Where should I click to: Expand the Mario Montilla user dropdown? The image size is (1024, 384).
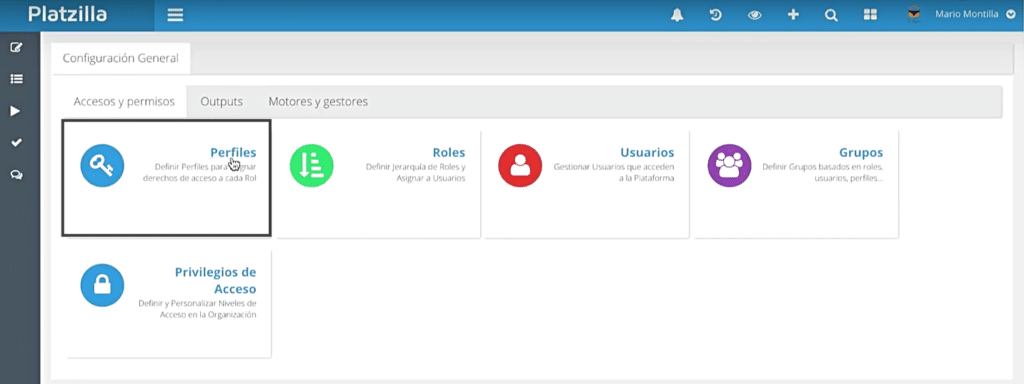pyautogui.click(x=1010, y=14)
